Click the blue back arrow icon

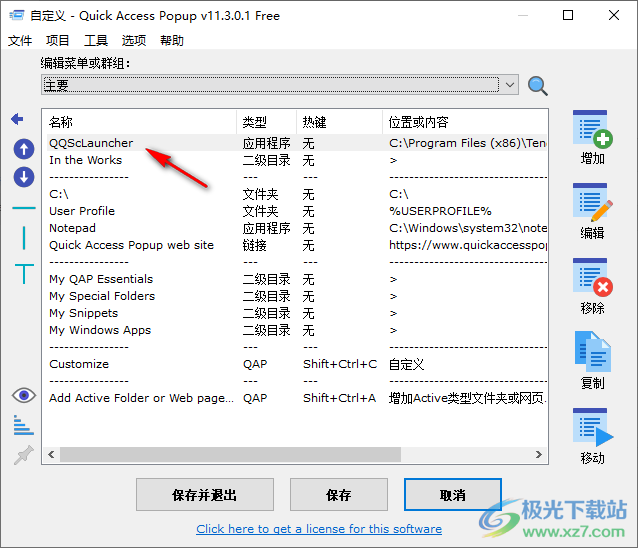click(x=17, y=119)
